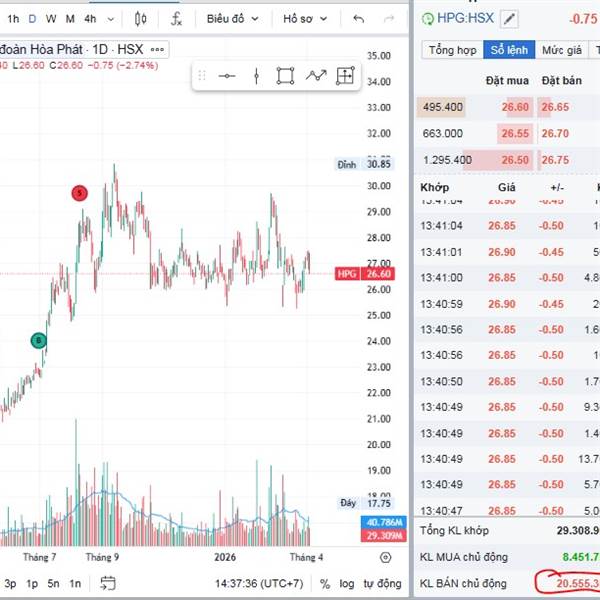The width and height of the screenshot is (600, 600).
Task: Click the Tổng KL khớp row
Action: click(x=507, y=531)
